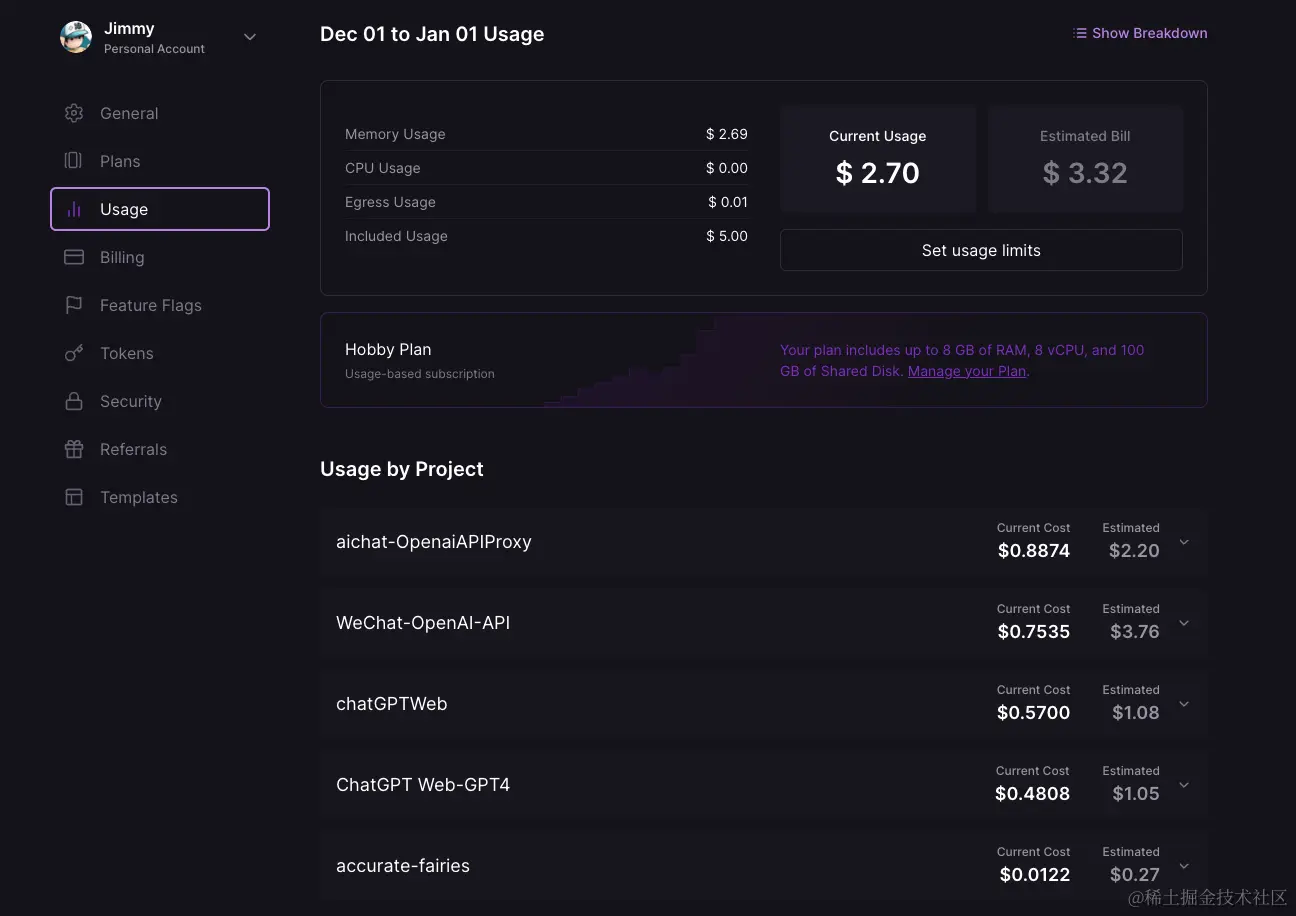1296x916 pixels.
Task: Expand the chatGPTWeb project chevron
Action: [1184, 704]
